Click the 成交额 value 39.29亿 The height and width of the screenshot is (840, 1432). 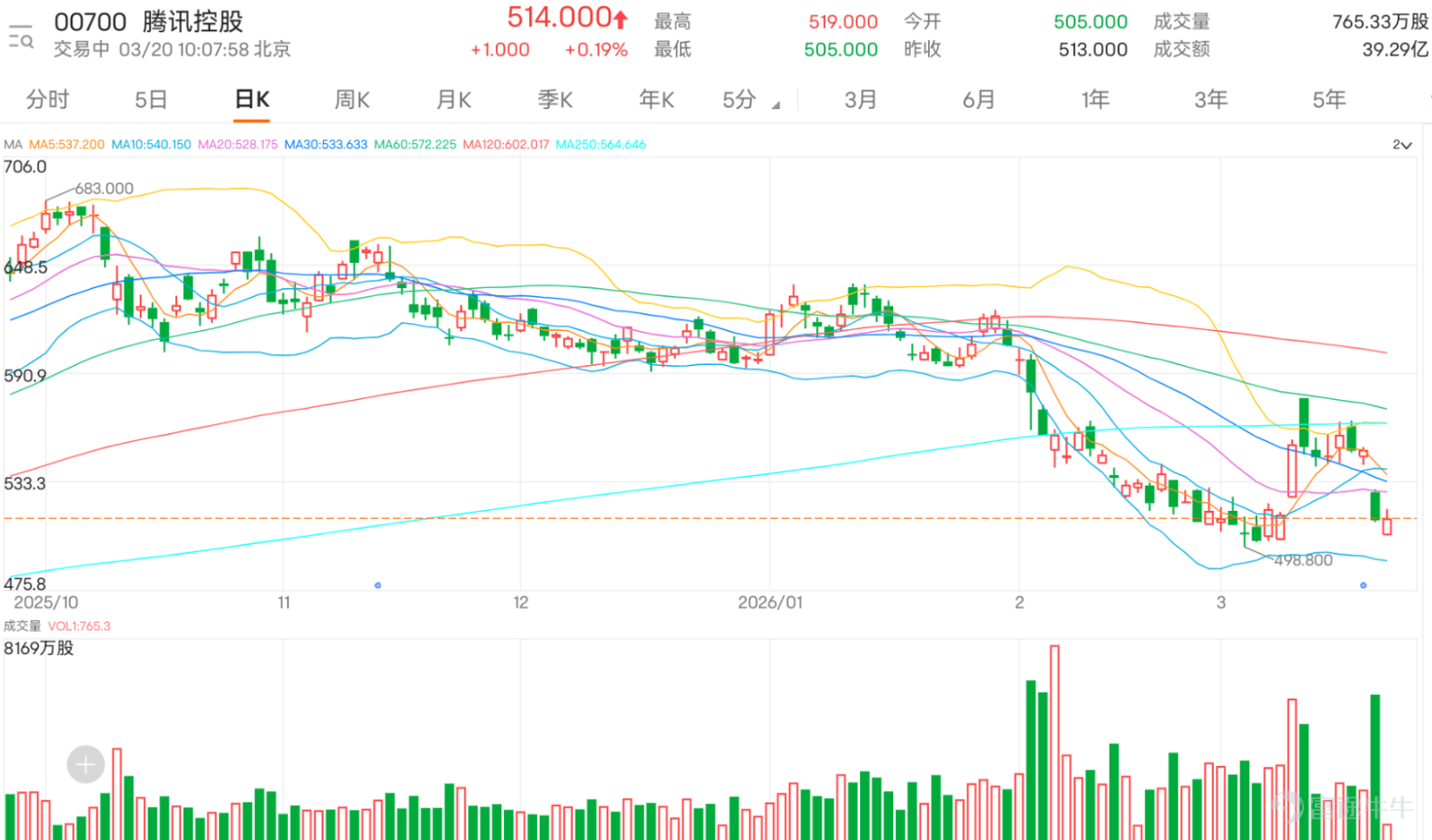point(1395,50)
